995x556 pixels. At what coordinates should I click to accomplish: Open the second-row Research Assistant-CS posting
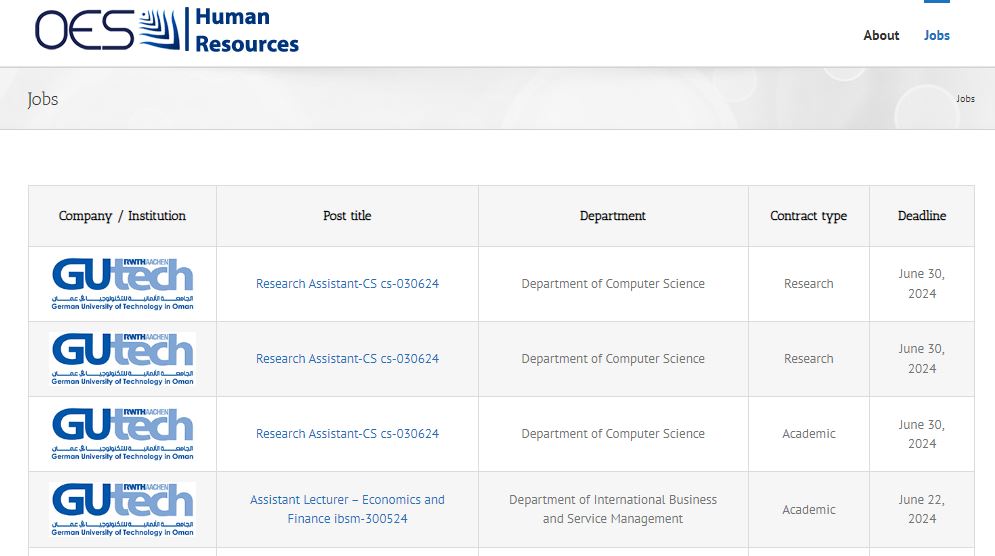[x=347, y=359]
